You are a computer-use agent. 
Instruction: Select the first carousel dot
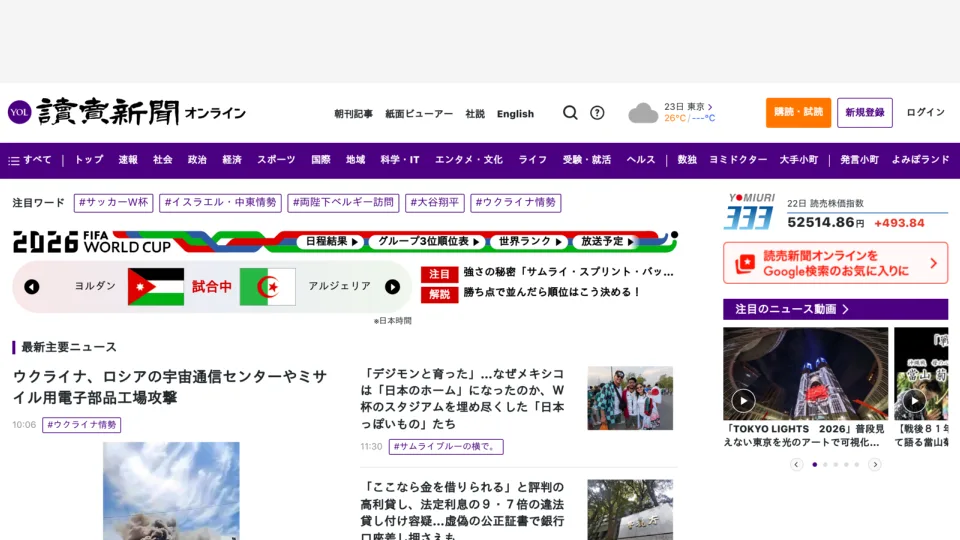click(x=814, y=465)
